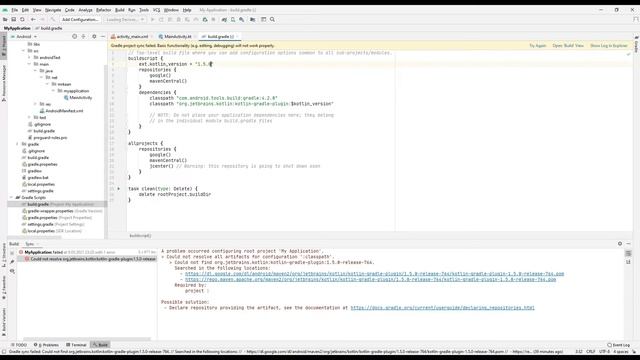Expand the res folder node
The height and width of the screenshot is (360, 640).
coord(36,104)
